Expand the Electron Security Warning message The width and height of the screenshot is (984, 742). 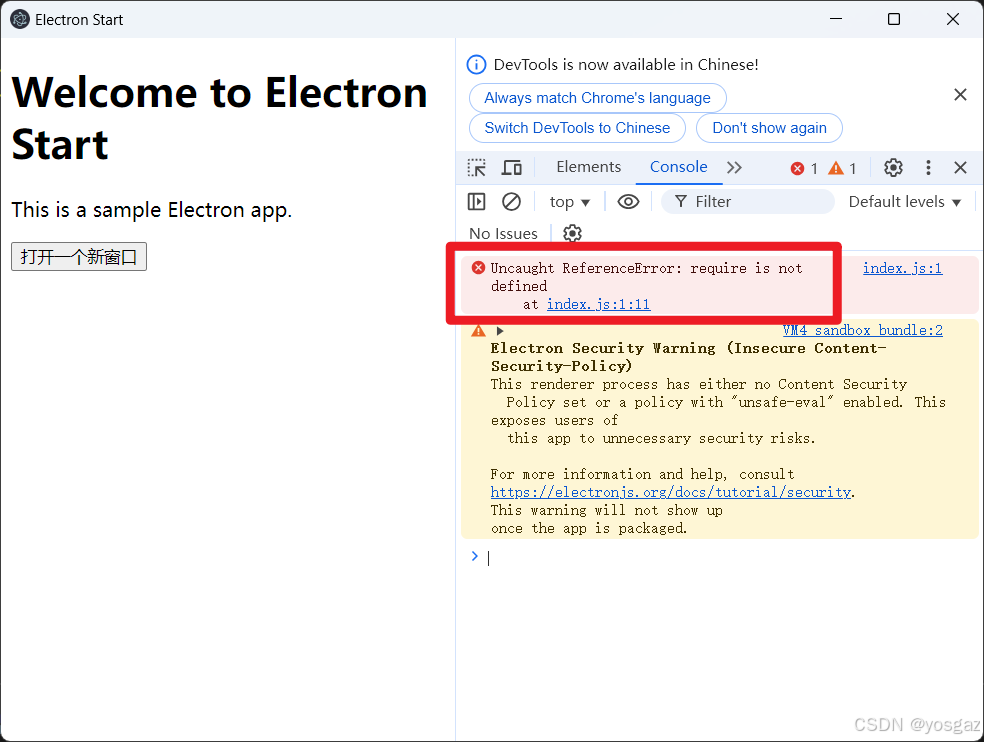point(499,330)
